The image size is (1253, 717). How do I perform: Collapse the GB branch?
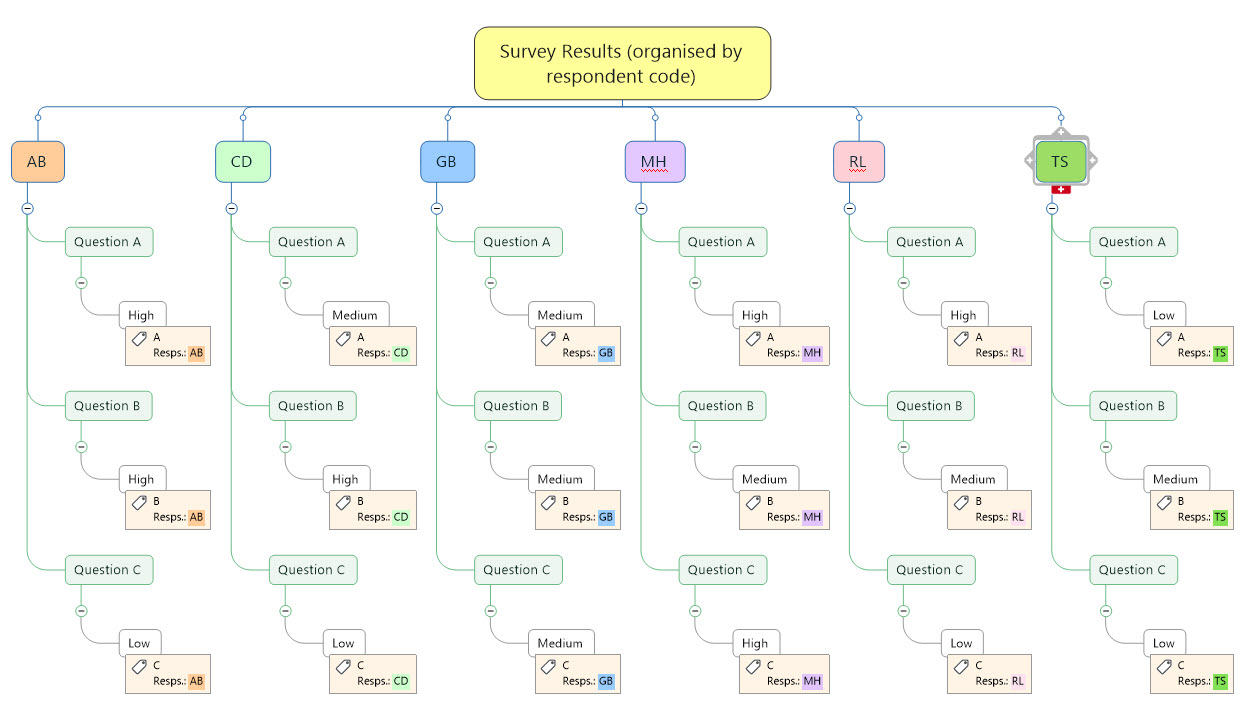coord(437,209)
